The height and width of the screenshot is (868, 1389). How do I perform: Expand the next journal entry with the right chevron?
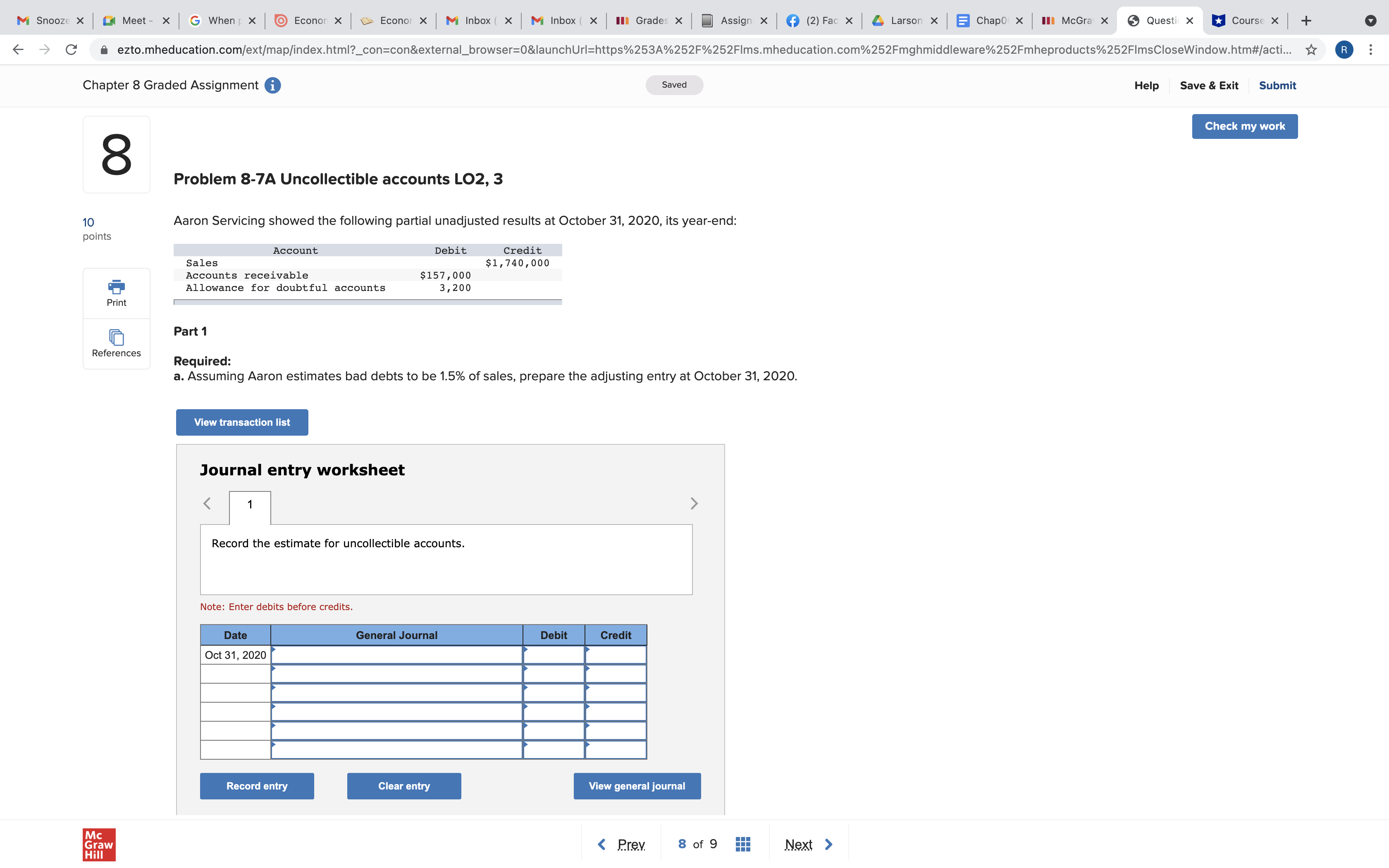pos(694,503)
